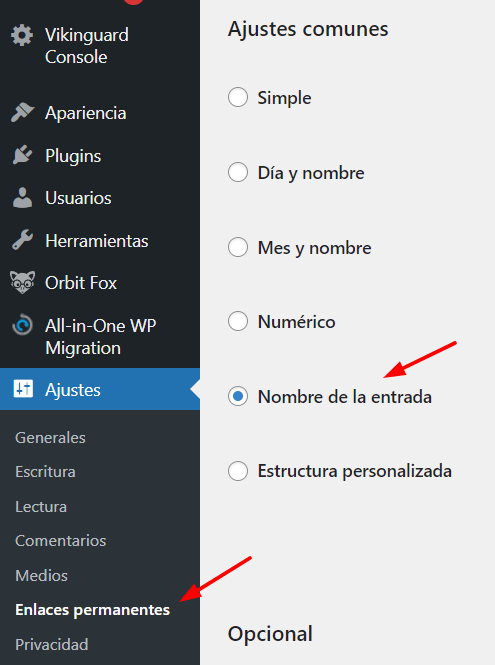The height and width of the screenshot is (665, 495).
Task: Go to Medios settings
Action: point(42,576)
